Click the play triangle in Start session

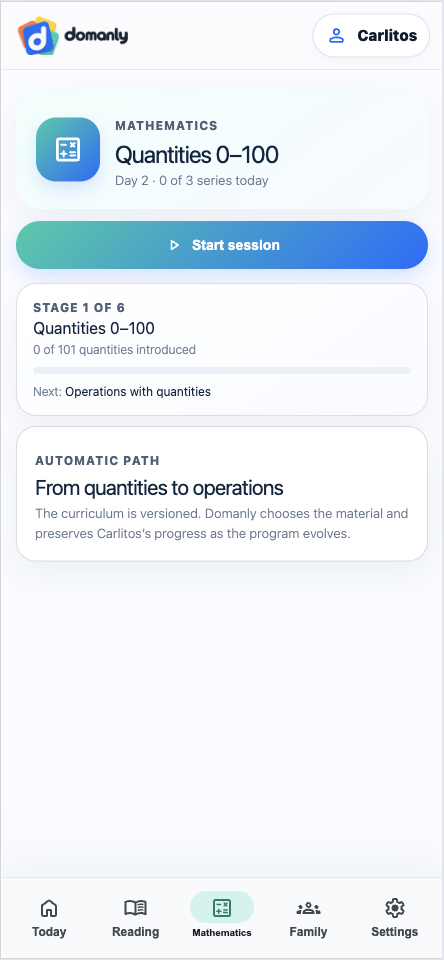(175, 245)
